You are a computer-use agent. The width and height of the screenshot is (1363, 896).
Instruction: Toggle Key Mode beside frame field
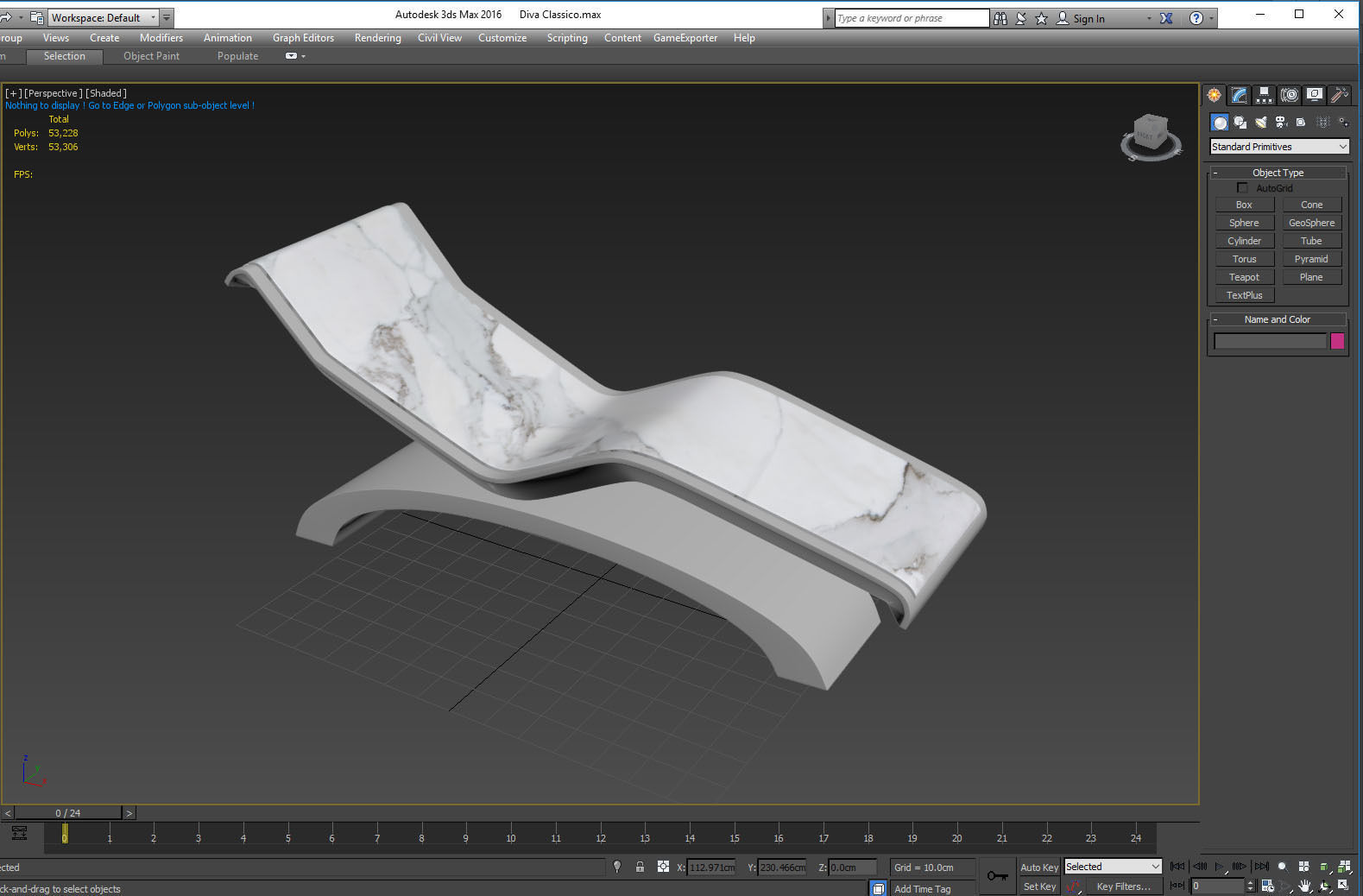(x=1177, y=886)
